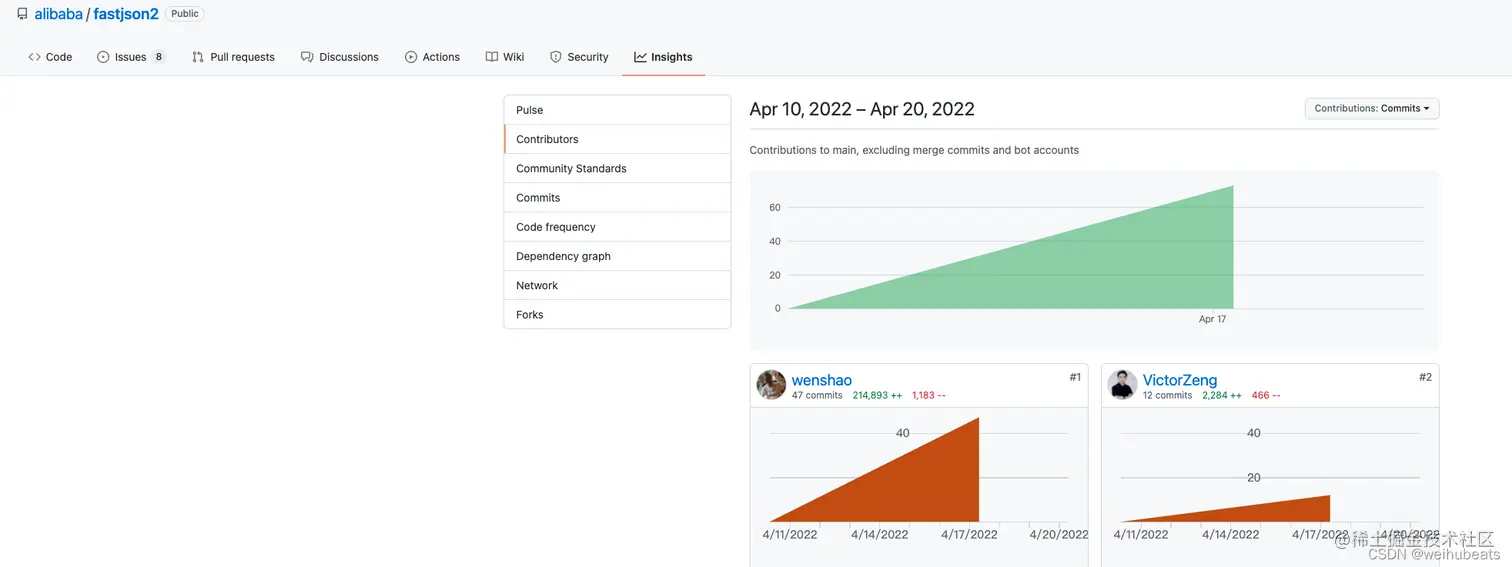This screenshot has height=567, width=1512.
Task: Open the alibaba organization link
Action: coord(58,15)
